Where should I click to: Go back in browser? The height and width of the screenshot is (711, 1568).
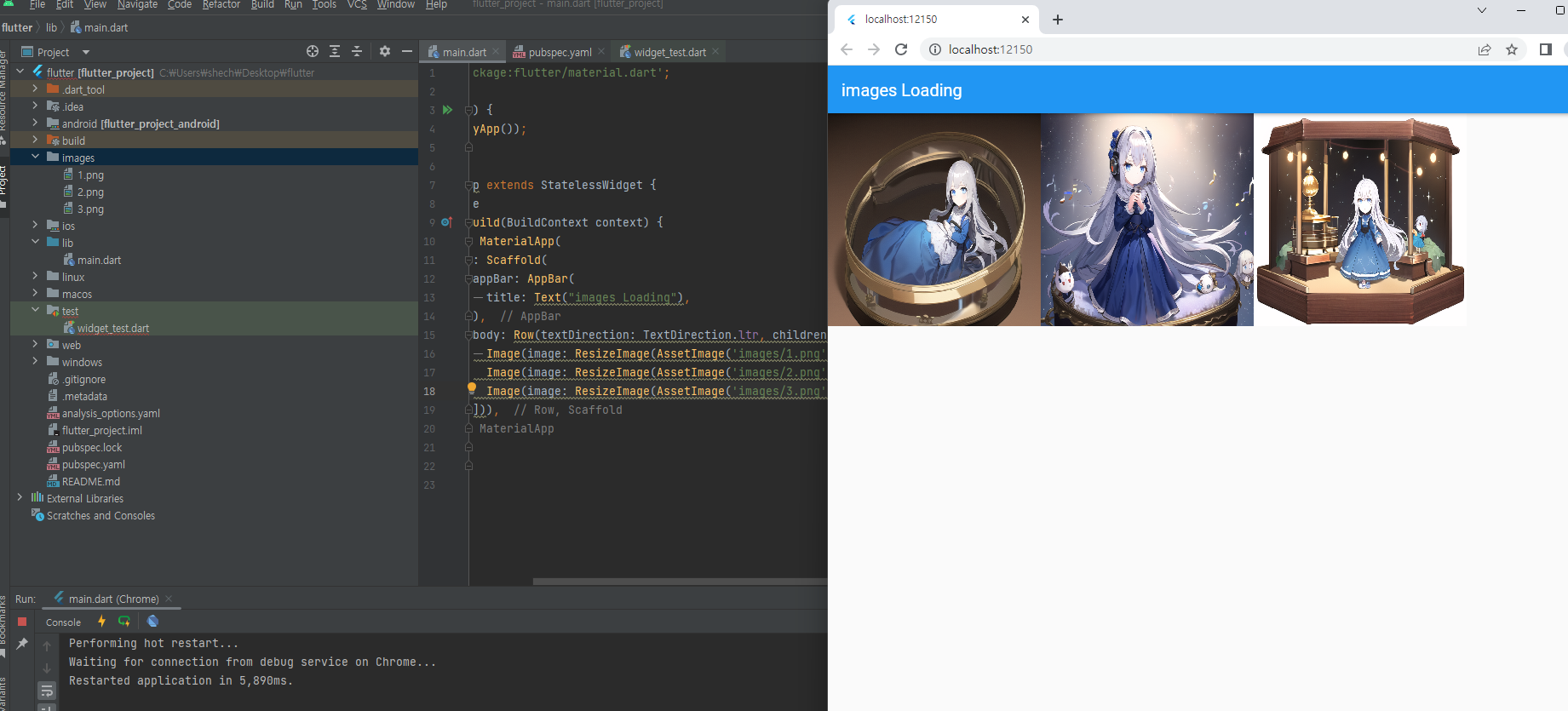click(847, 49)
